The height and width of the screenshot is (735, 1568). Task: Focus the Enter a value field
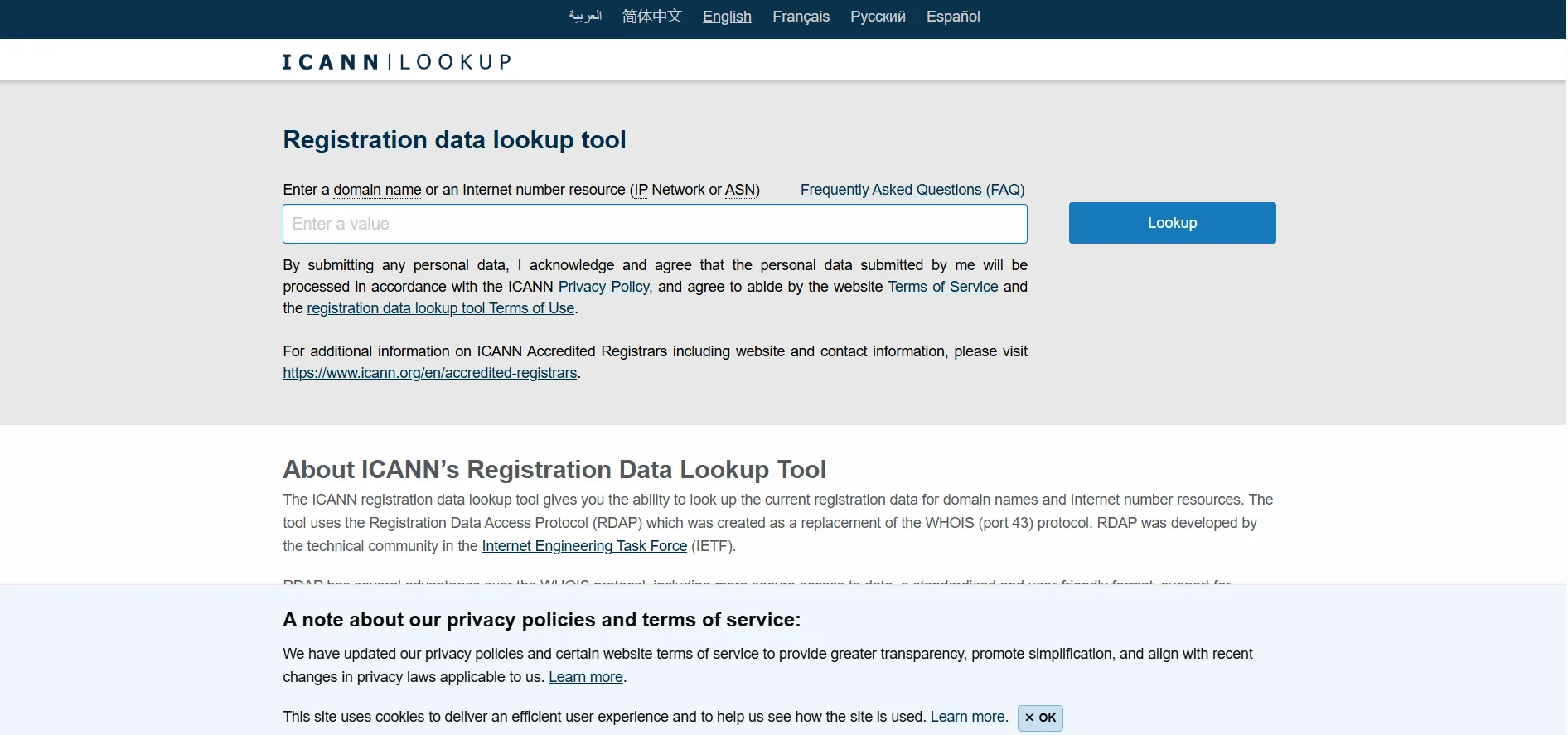(x=655, y=224)
